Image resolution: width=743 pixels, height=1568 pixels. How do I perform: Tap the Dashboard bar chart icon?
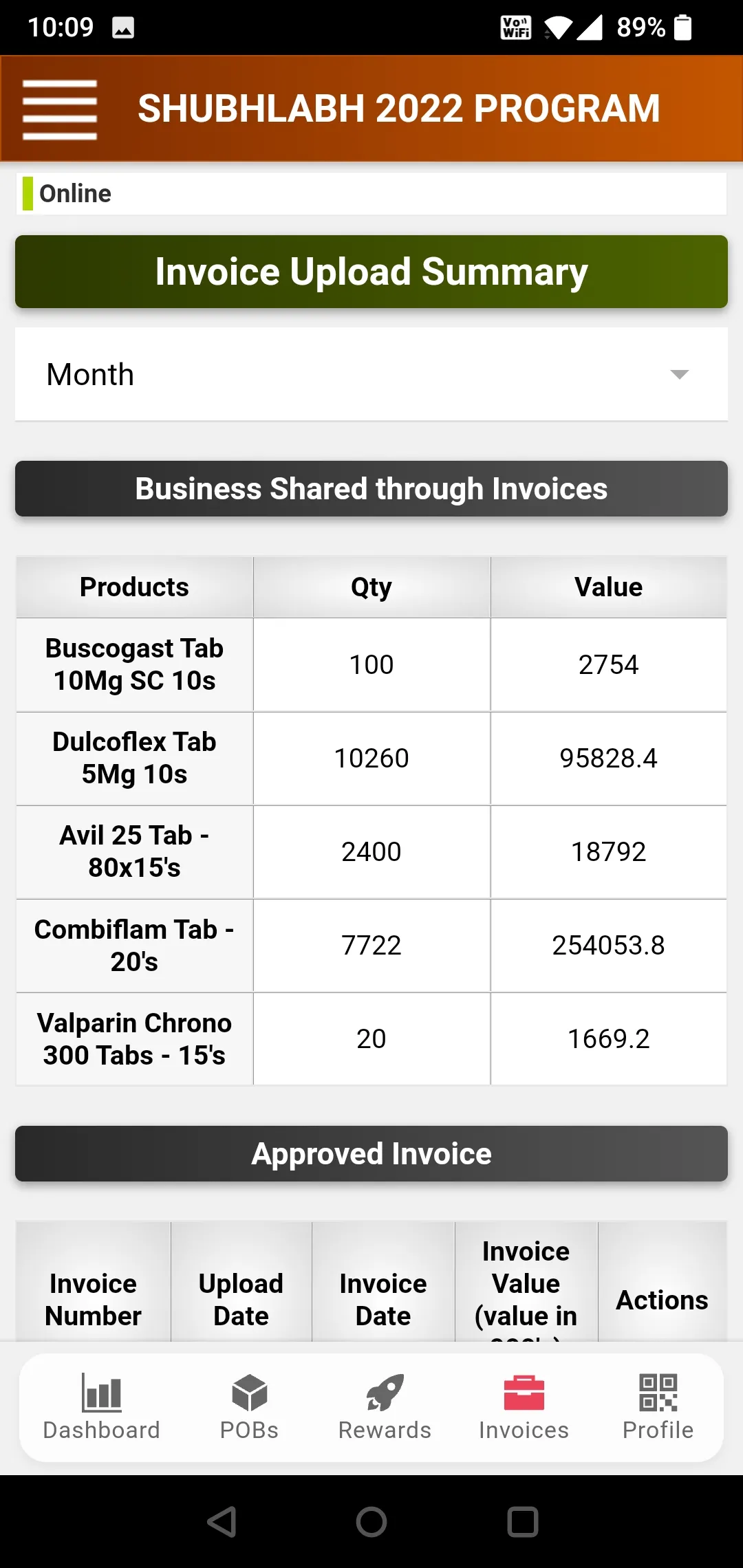pos(101,1392)
